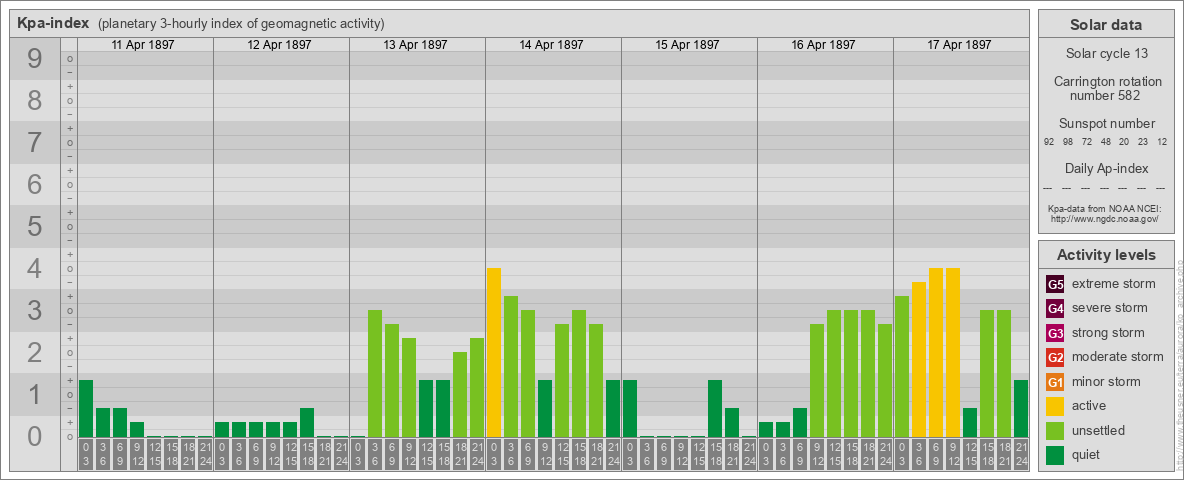
Task: Click the light green unsettled legend swatch
Action: coord(1055,431)
